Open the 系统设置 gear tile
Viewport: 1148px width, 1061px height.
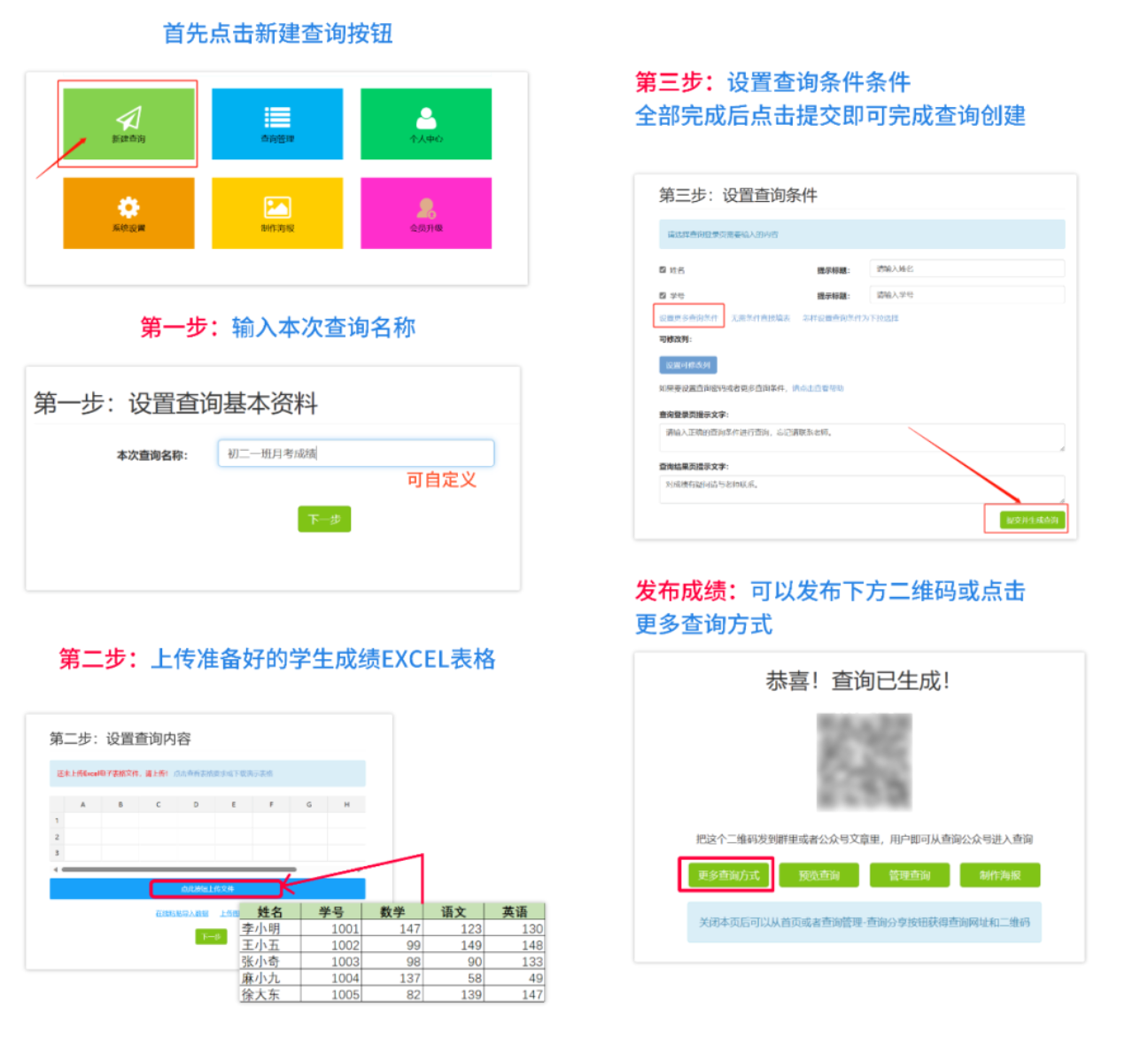(x=128, y=213)
